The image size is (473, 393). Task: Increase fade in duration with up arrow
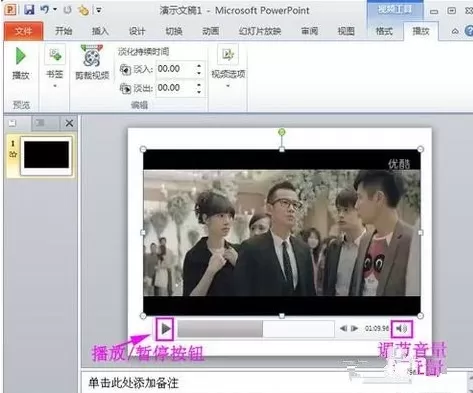coord(199,65)
